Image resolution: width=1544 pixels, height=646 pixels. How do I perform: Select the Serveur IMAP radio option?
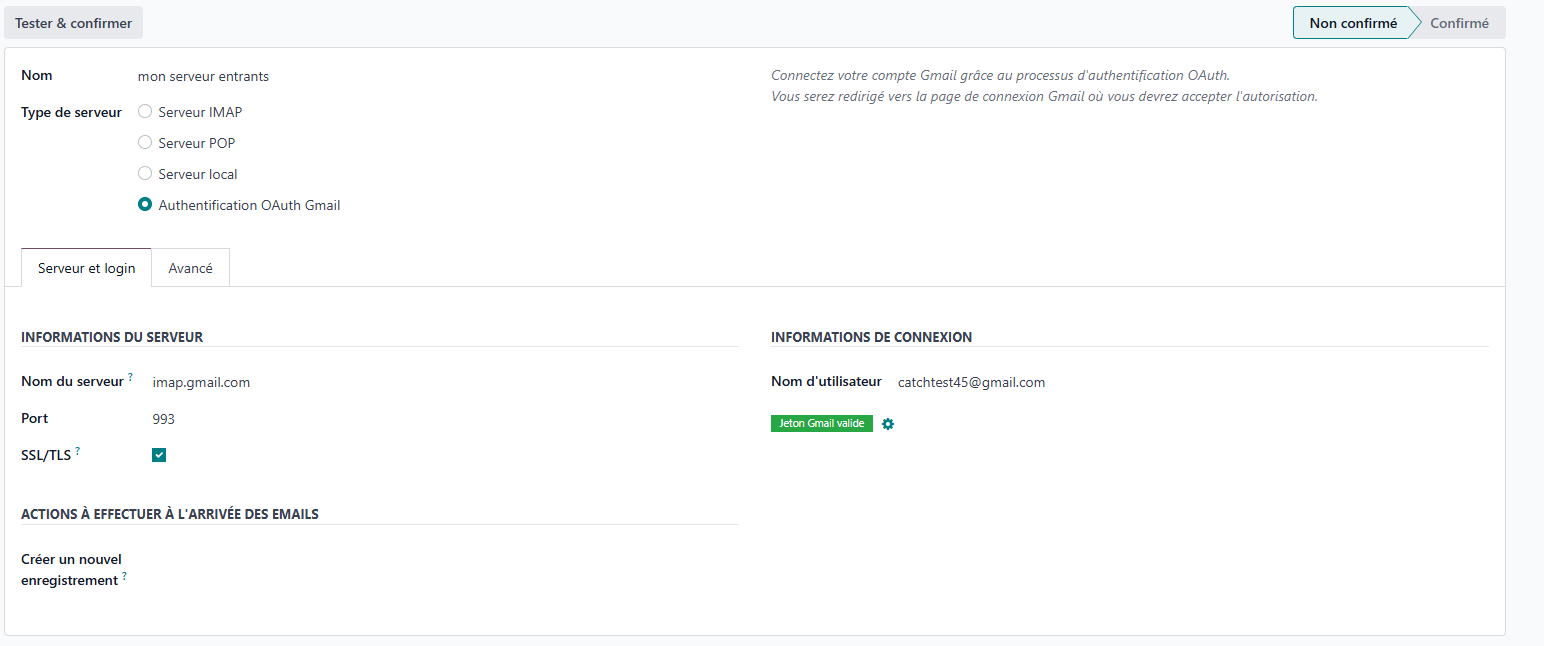pyautogui.click(x=145, y=112)
